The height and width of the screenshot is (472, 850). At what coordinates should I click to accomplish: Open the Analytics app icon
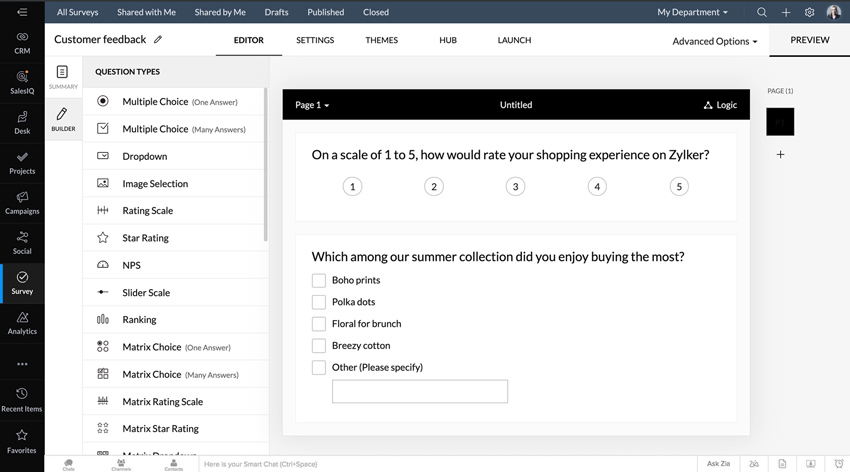click(22, 322)
